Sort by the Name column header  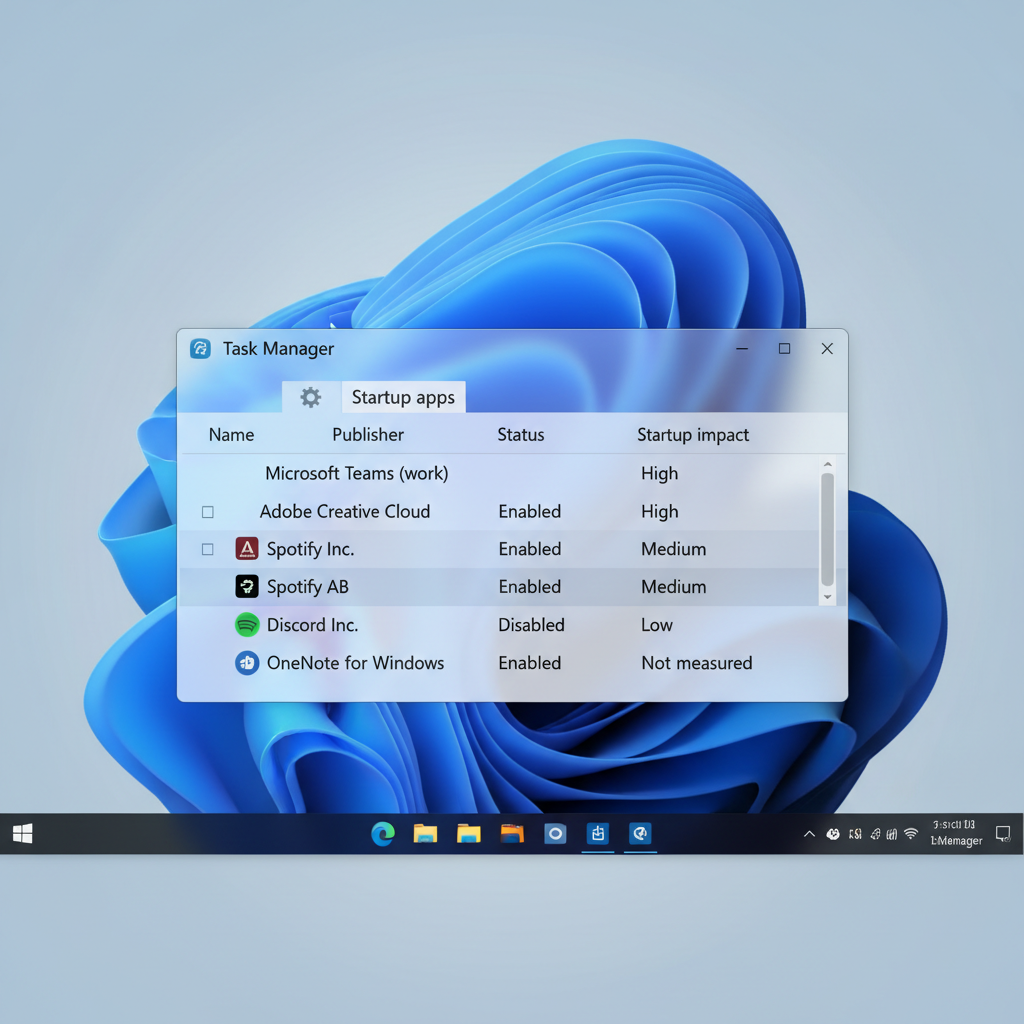click(231, 435)
